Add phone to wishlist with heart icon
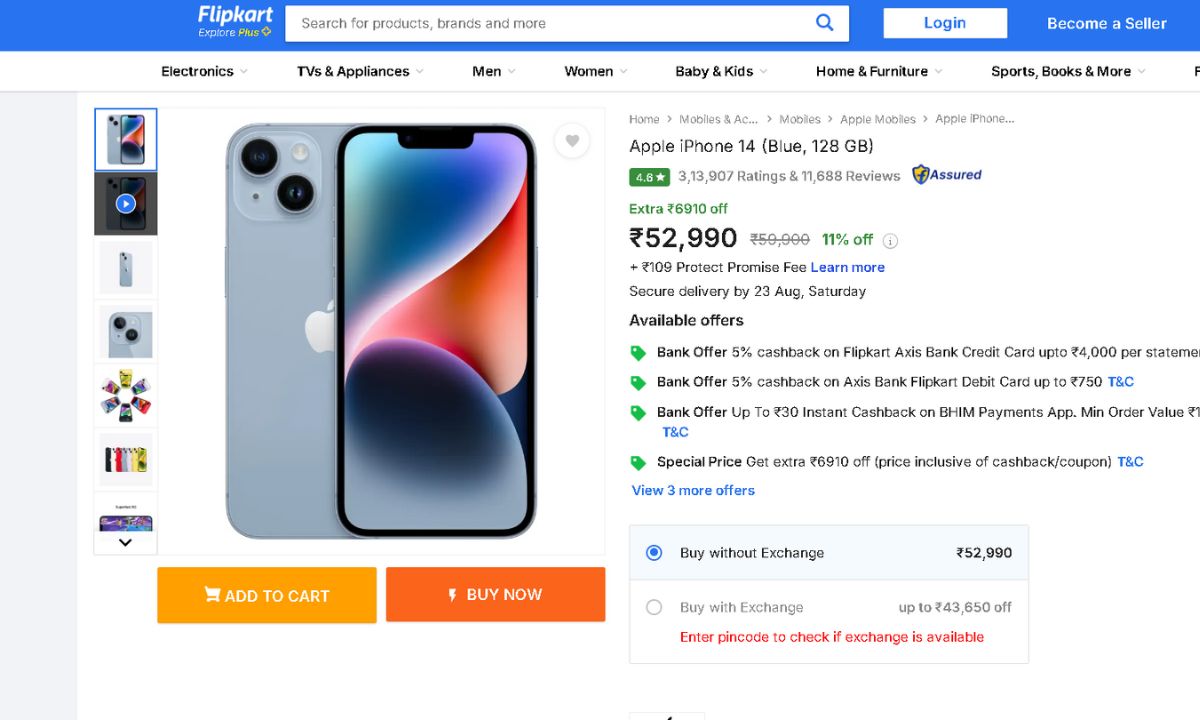 coord(572,141)
